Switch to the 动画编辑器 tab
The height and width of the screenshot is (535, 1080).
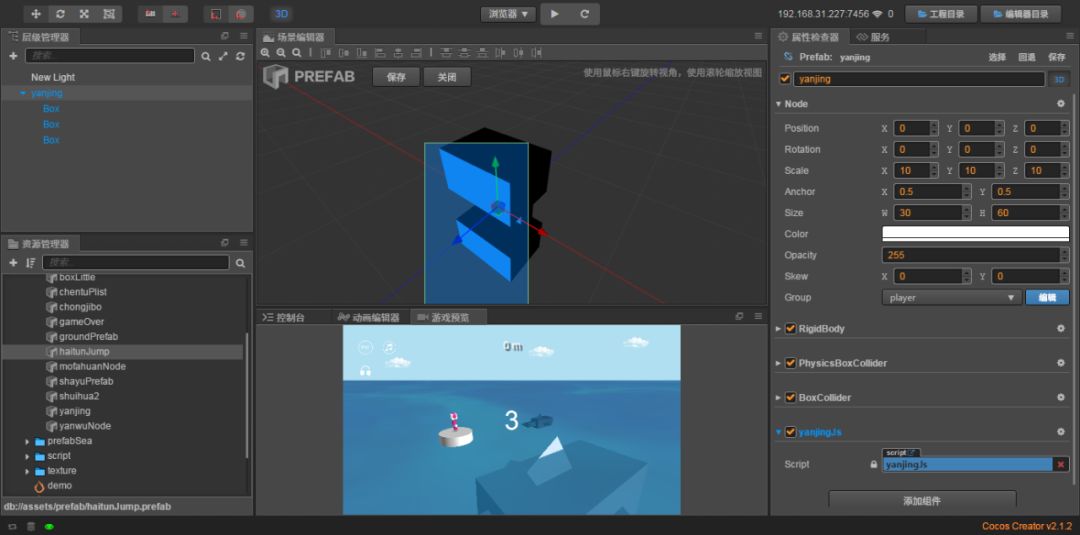(368, 317)
